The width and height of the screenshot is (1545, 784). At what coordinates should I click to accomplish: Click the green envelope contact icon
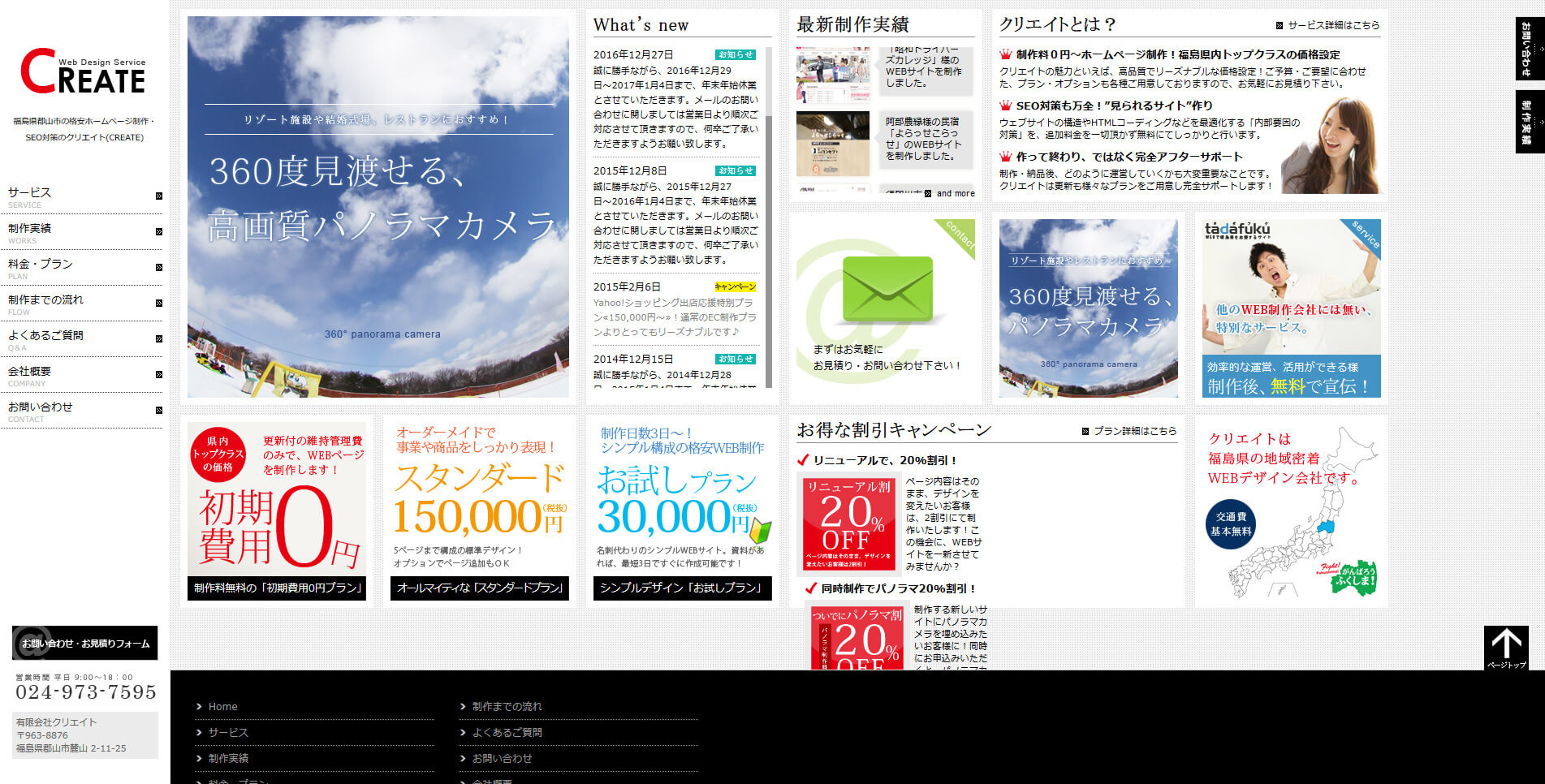point(887,290)
